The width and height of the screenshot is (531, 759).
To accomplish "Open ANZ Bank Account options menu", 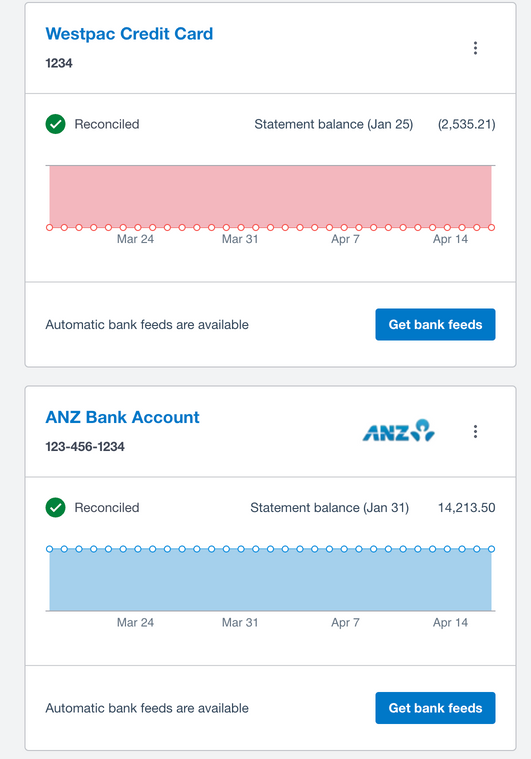I will point(475,431).
